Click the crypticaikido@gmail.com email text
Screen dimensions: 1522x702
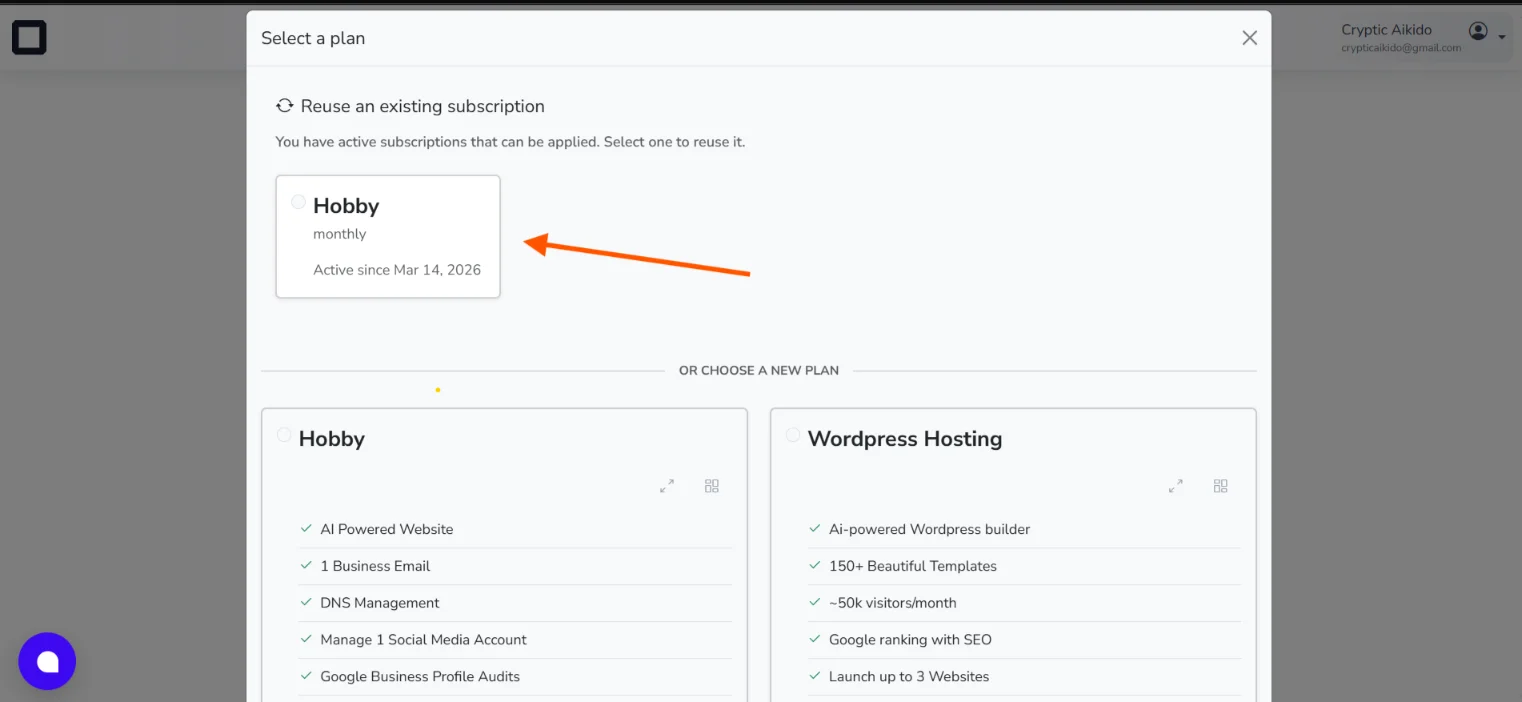click(x=1399, y=45)
